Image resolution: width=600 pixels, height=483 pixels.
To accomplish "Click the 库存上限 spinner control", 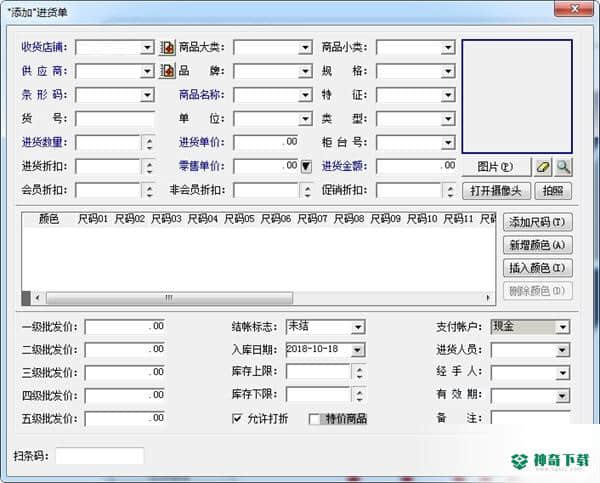I will (x=359, y=372).
